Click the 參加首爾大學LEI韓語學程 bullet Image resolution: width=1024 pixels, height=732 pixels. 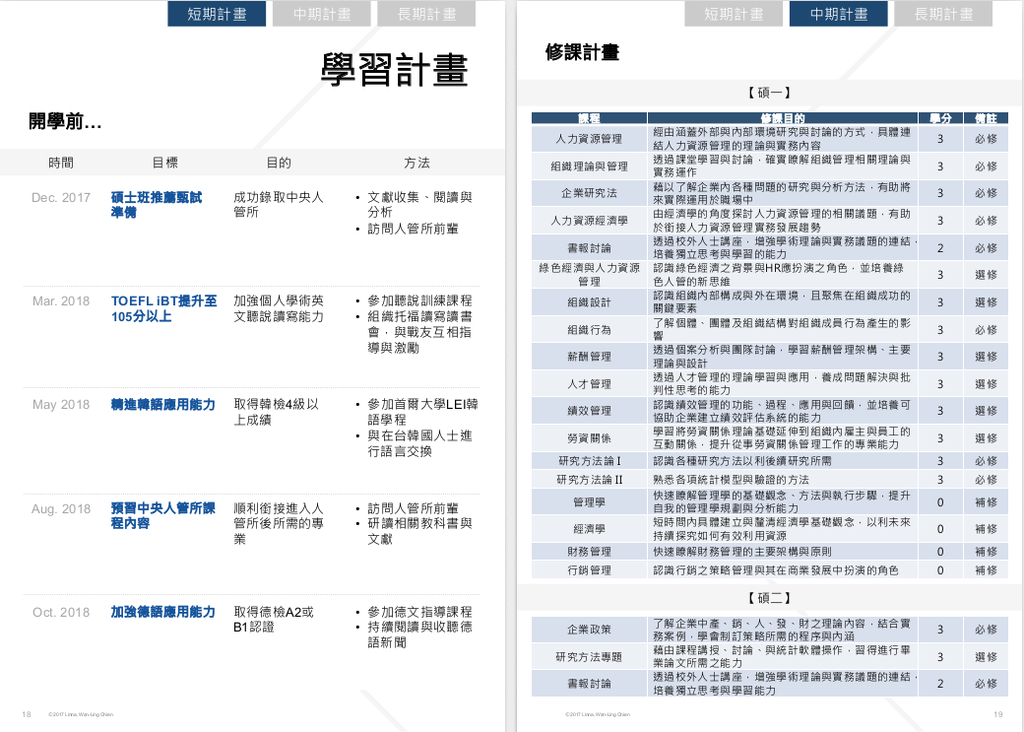(x=423, y=412)
